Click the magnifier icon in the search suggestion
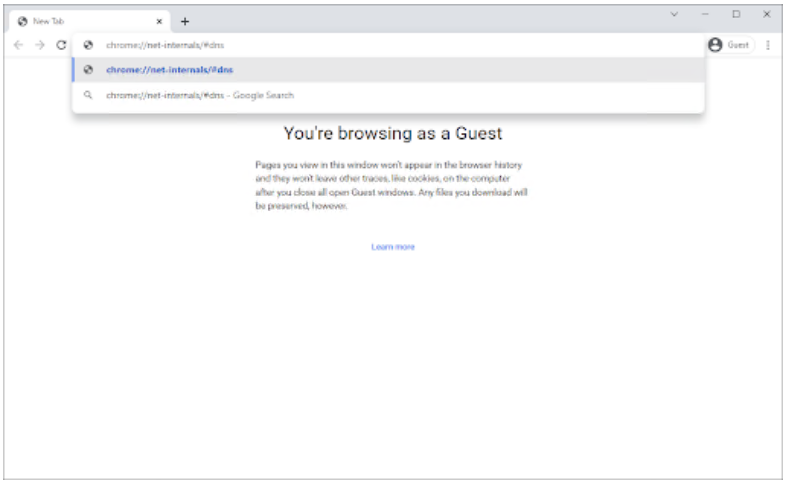Viewport: 786px width, 483px height. pos(88,95)
